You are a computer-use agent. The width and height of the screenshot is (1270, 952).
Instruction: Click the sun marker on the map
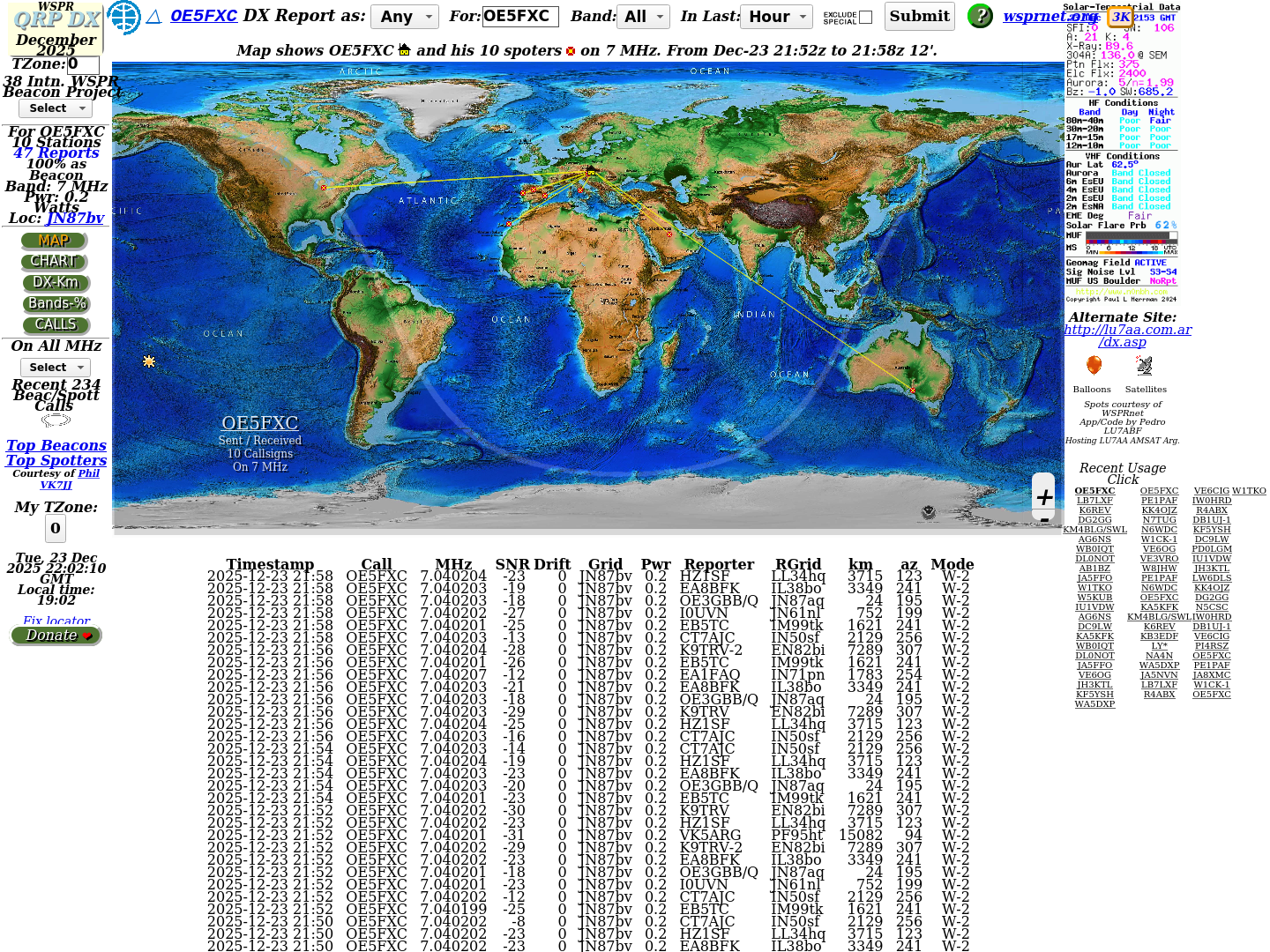tap(149, 361)
